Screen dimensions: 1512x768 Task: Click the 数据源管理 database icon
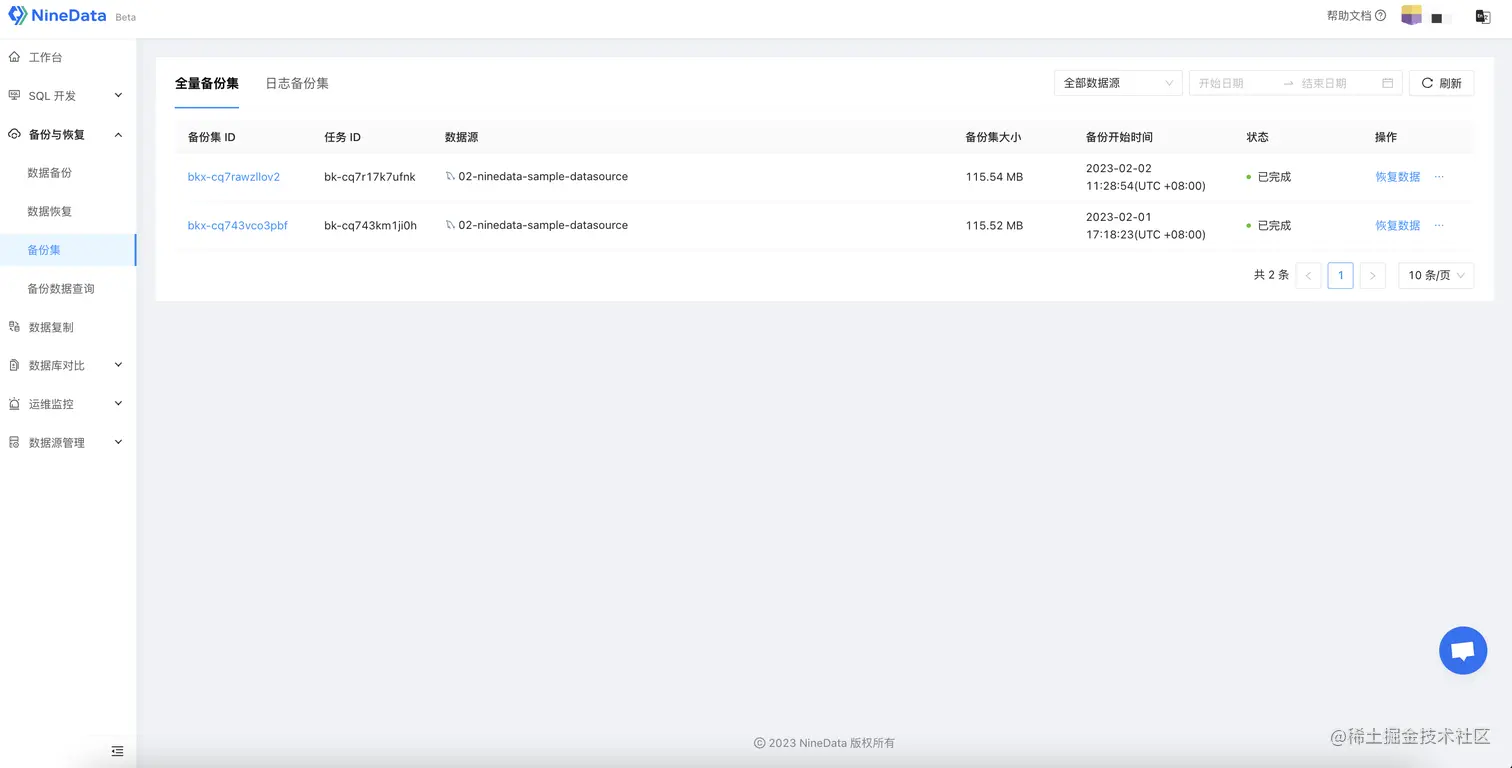click(14, 443)
